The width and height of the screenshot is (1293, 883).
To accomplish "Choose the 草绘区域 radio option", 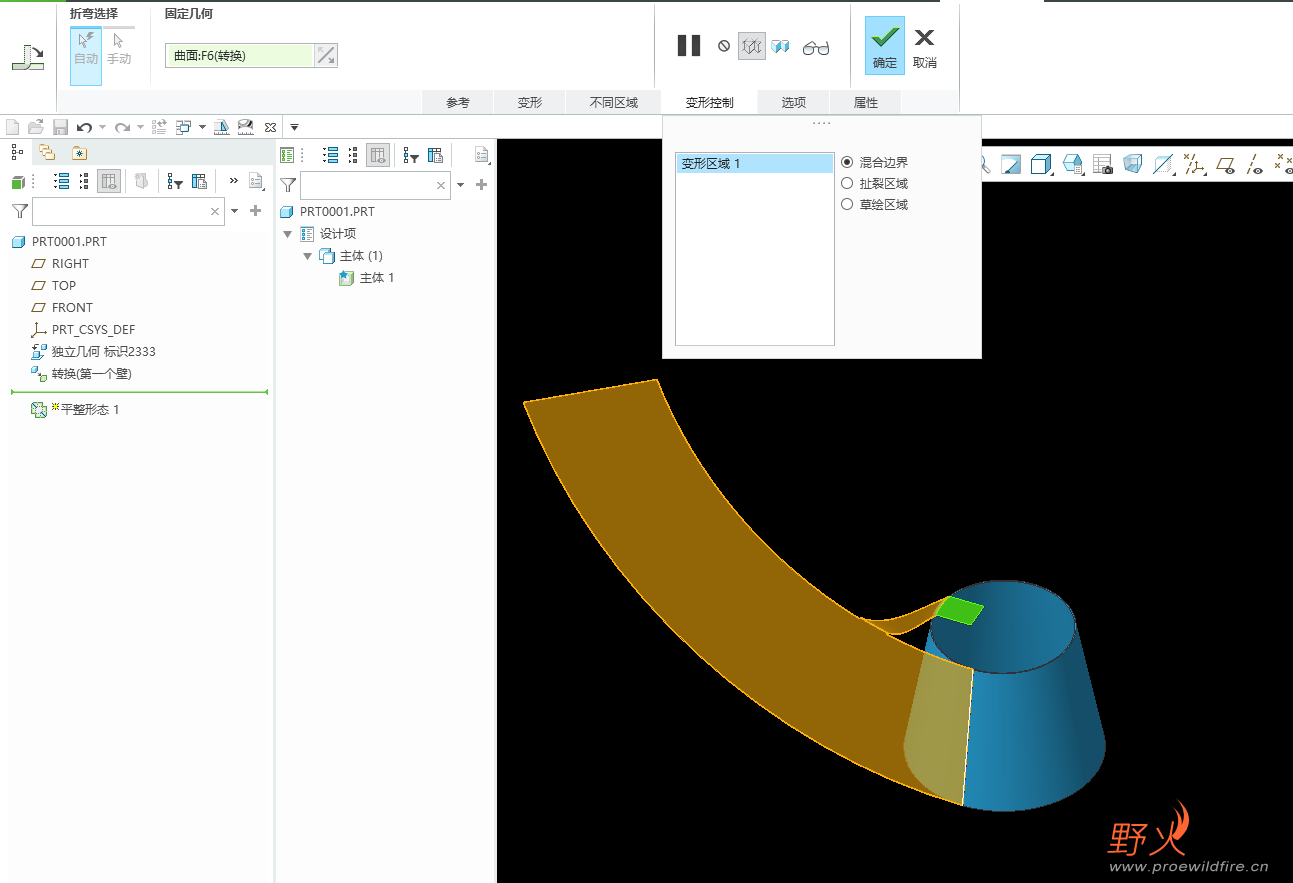I will tap(847, 204).
